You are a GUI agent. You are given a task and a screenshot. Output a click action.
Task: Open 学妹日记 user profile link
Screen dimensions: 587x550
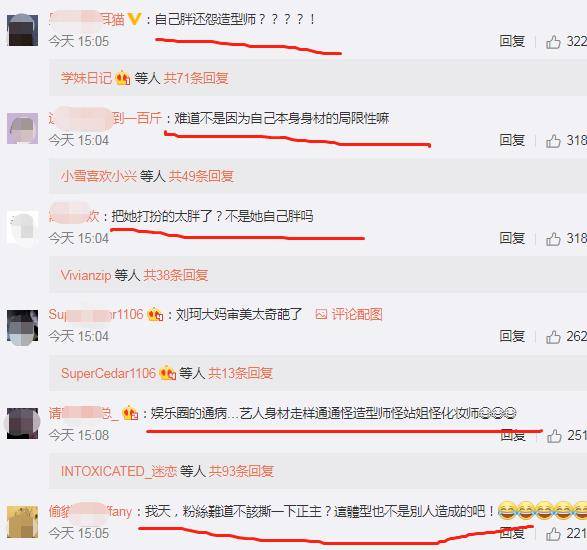pos(86,78)
